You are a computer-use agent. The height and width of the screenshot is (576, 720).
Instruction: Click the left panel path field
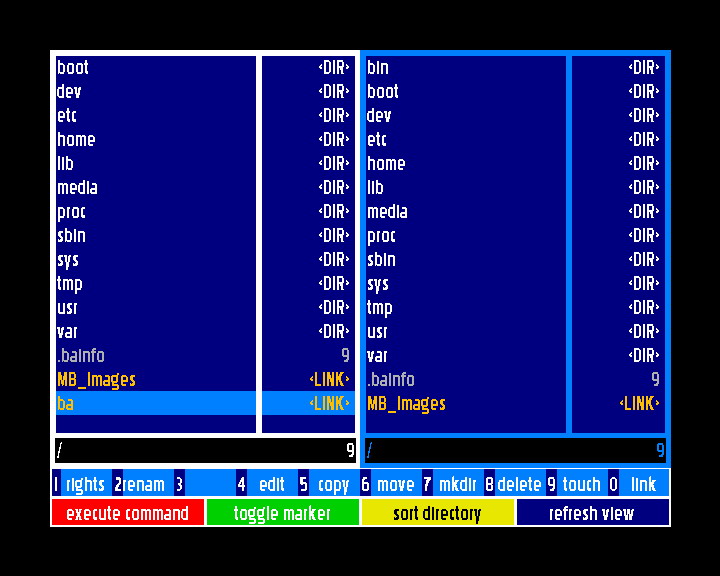coord(200,450)
